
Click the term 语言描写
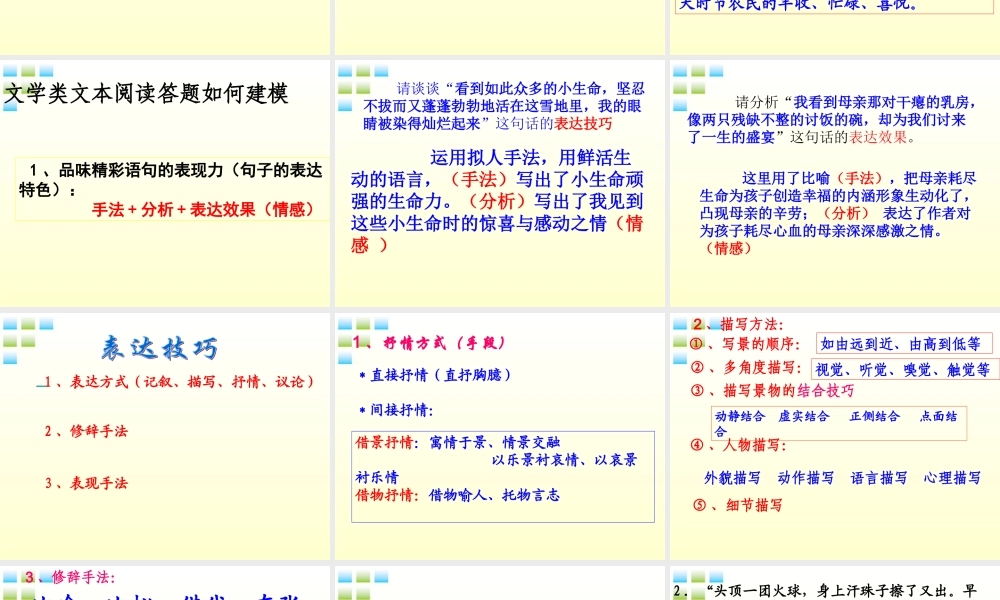(879, 478)
